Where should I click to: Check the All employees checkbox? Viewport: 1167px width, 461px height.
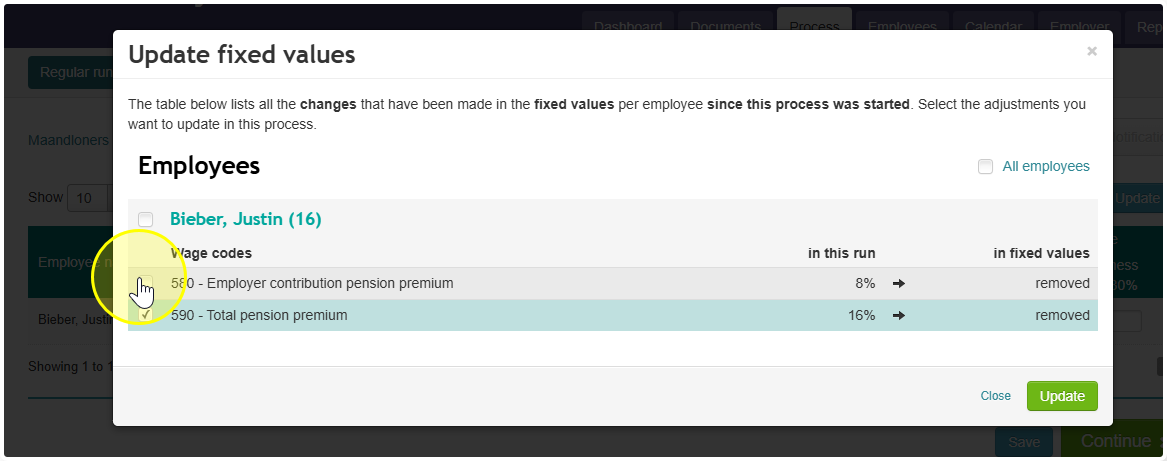[985, 167]
